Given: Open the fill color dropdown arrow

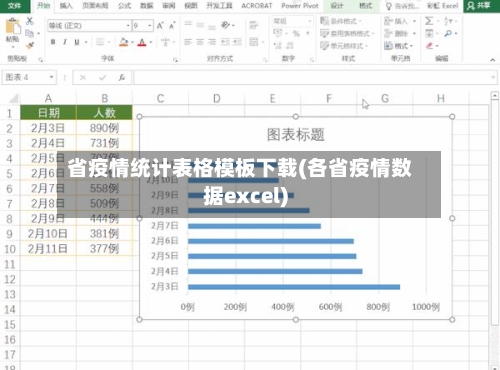Looking at the screenshot, I should point(132,42).
